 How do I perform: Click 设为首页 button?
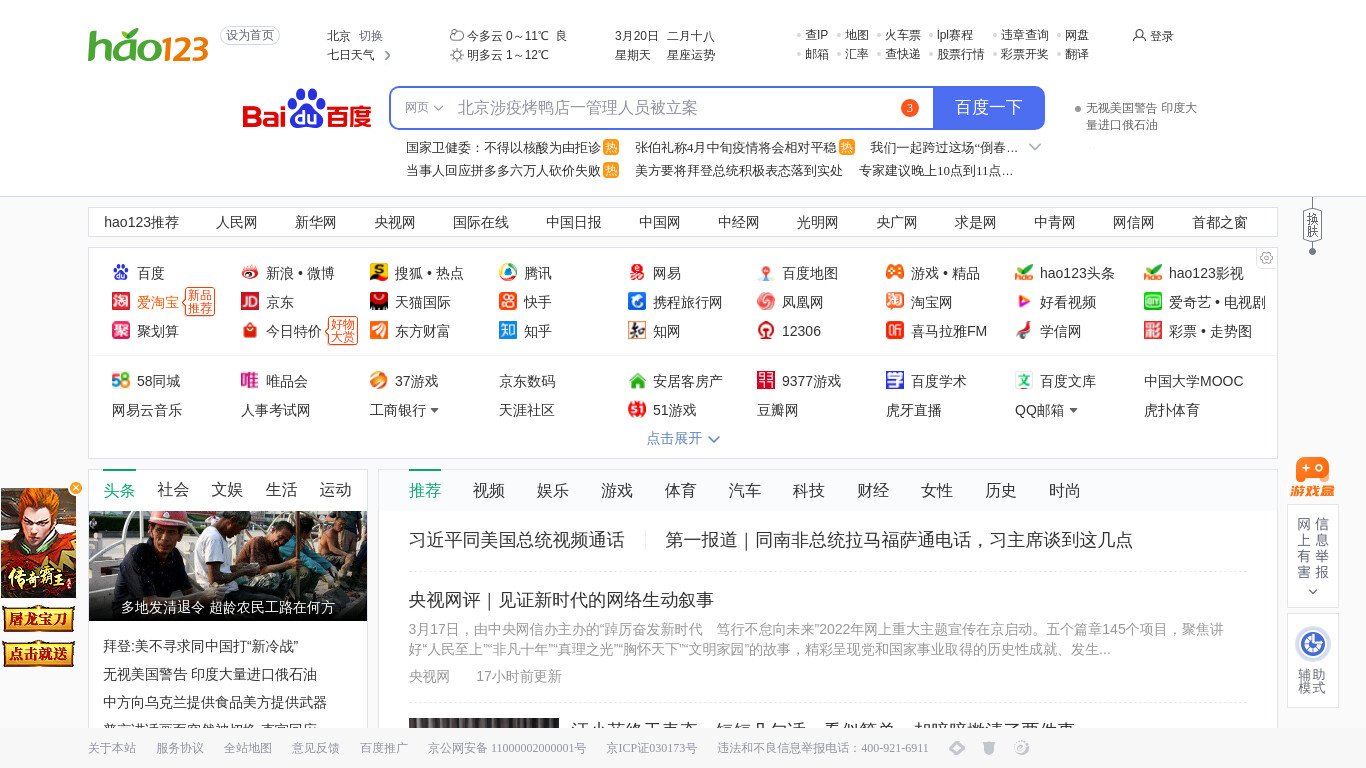250,36
